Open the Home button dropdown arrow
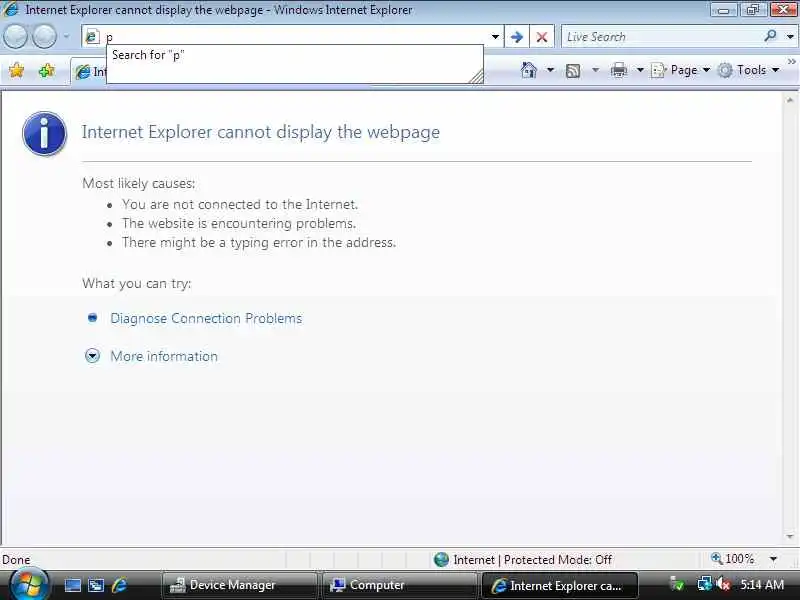This screenshot has width=800, height=600. point(551,70)
